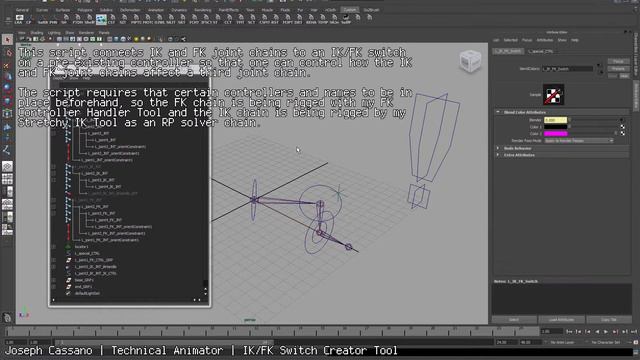Toggle X-ray mode in panel toolbar

point(170,39)
